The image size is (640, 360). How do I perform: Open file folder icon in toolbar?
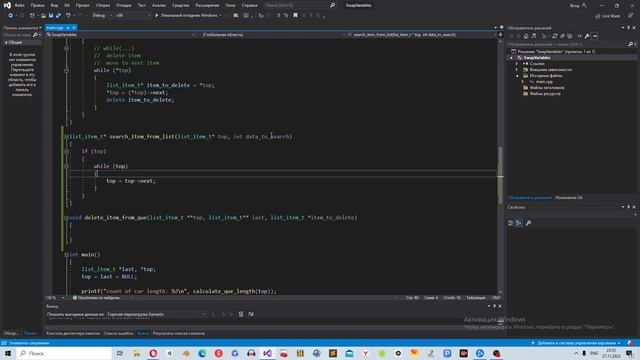(x=43, y=16)
